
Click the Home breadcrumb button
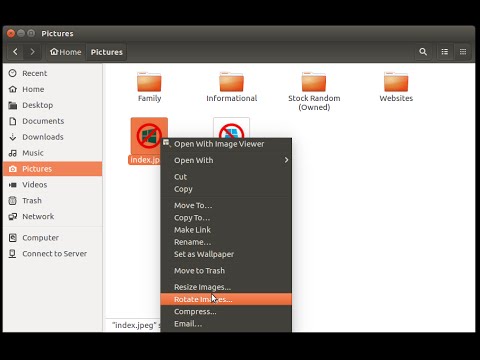coord(66,52)
